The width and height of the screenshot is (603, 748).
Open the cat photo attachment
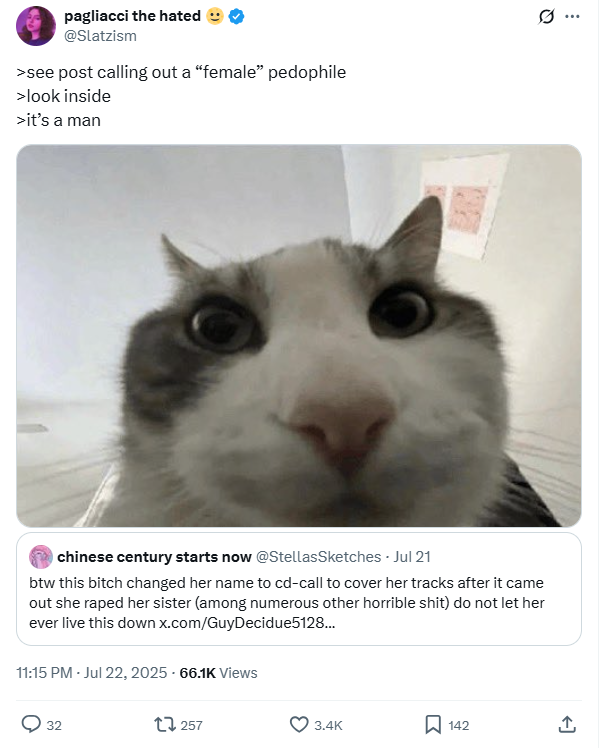pos(299,335)
